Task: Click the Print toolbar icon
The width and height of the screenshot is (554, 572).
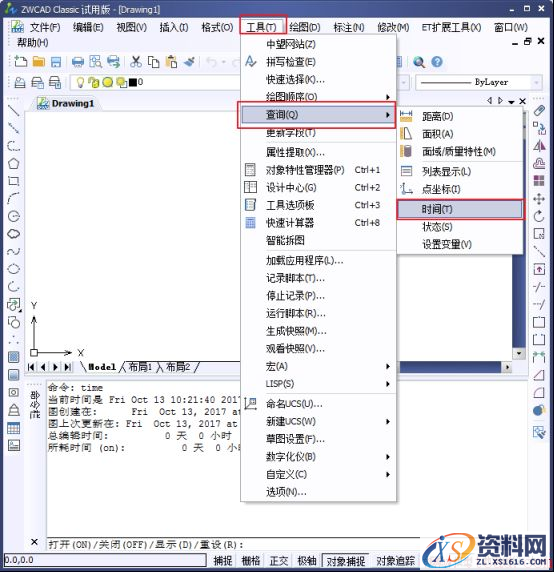Action: 78,62
